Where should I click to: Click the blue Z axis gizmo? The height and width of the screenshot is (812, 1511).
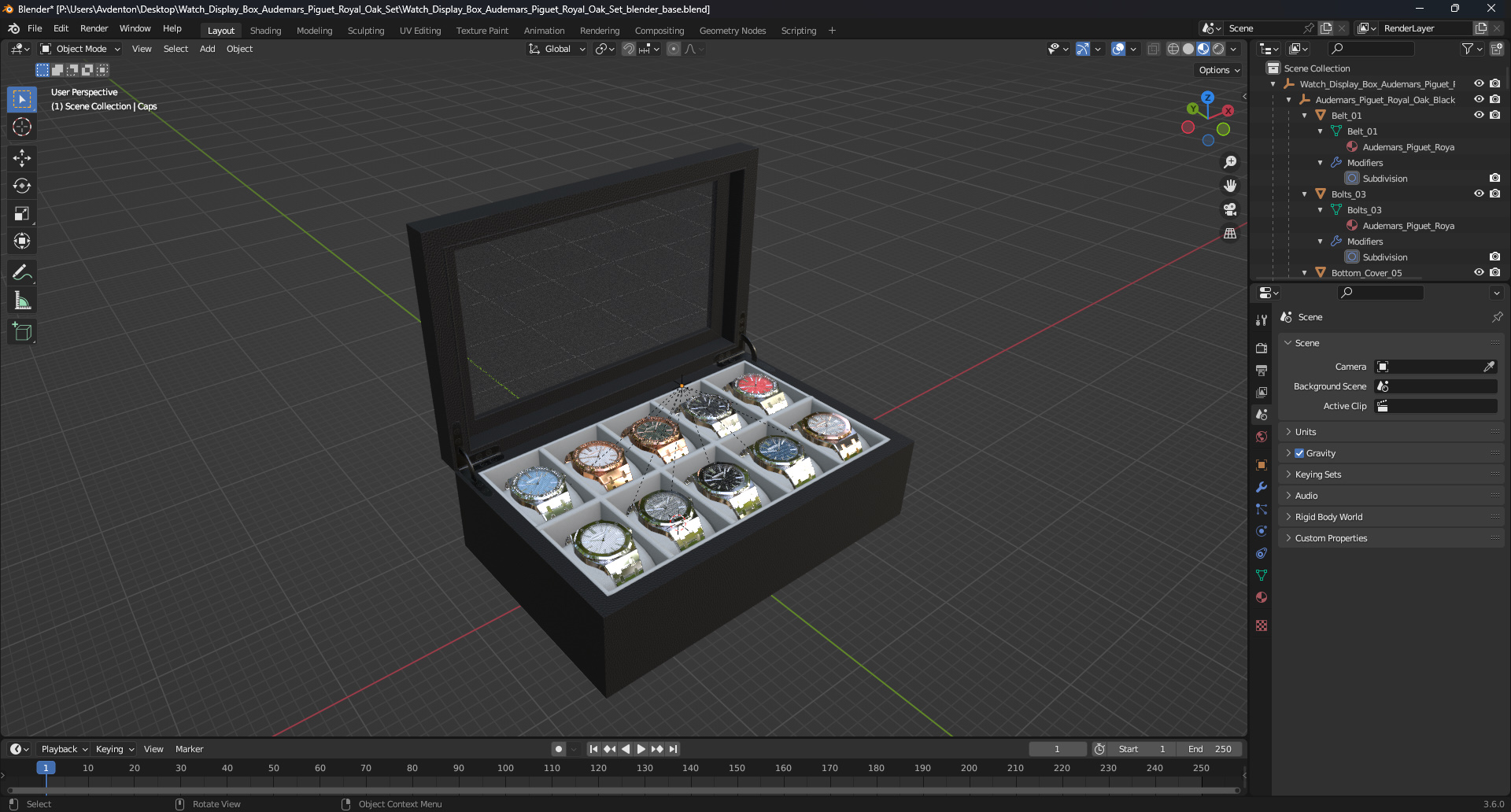1207,98
